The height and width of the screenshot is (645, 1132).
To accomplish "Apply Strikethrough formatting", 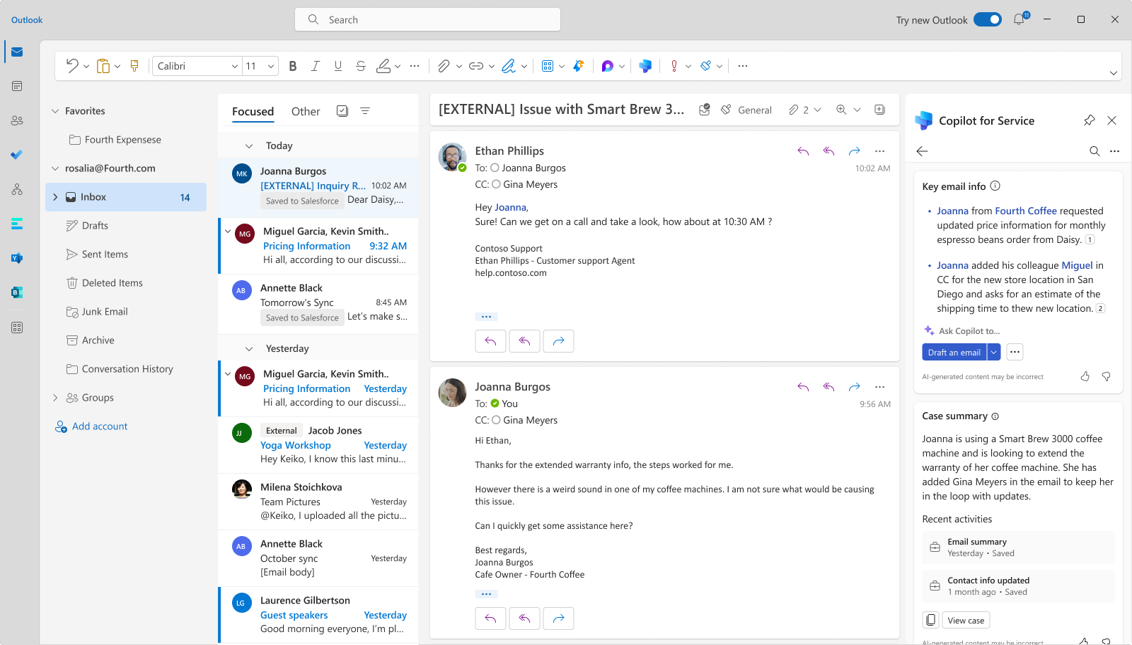I will pyautogui.click(x=360, y=66).
